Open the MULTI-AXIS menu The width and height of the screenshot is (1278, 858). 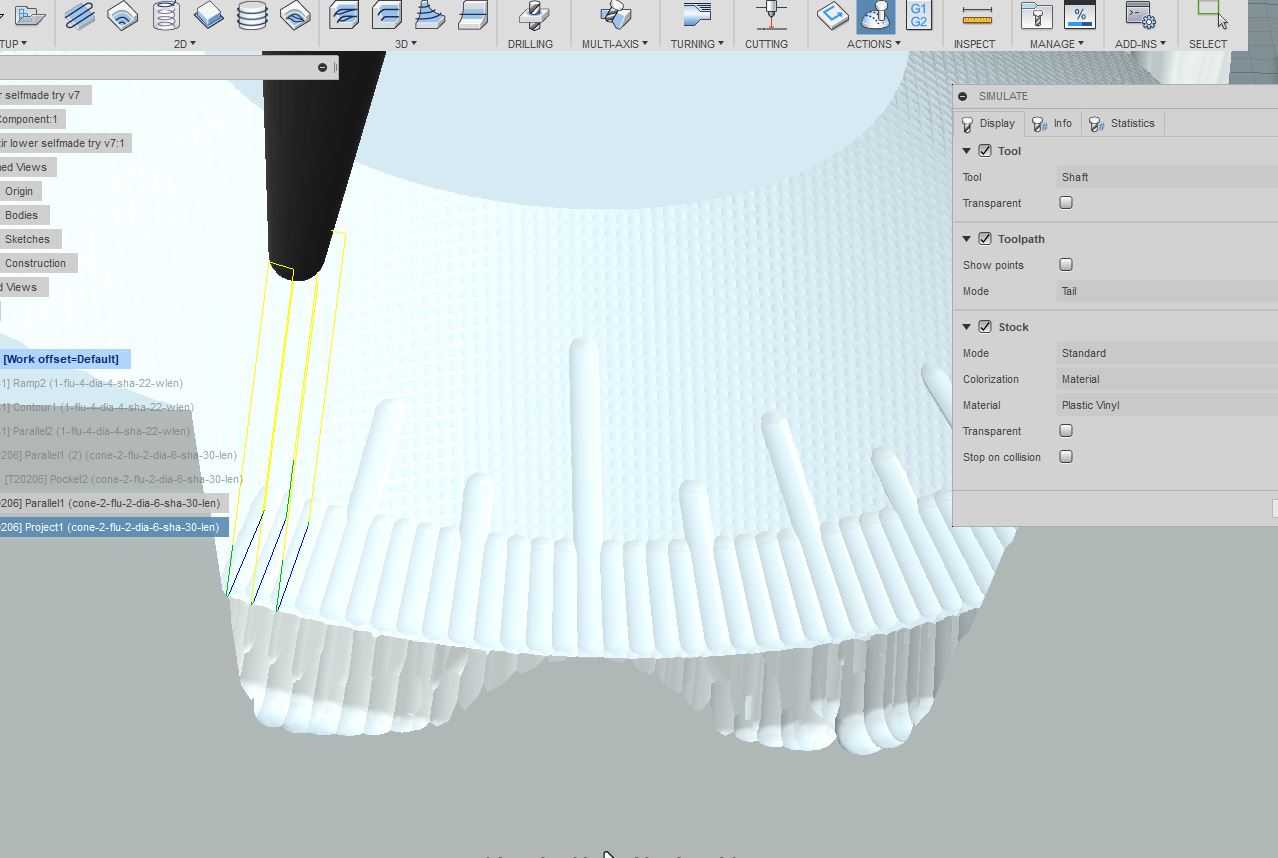614,44
